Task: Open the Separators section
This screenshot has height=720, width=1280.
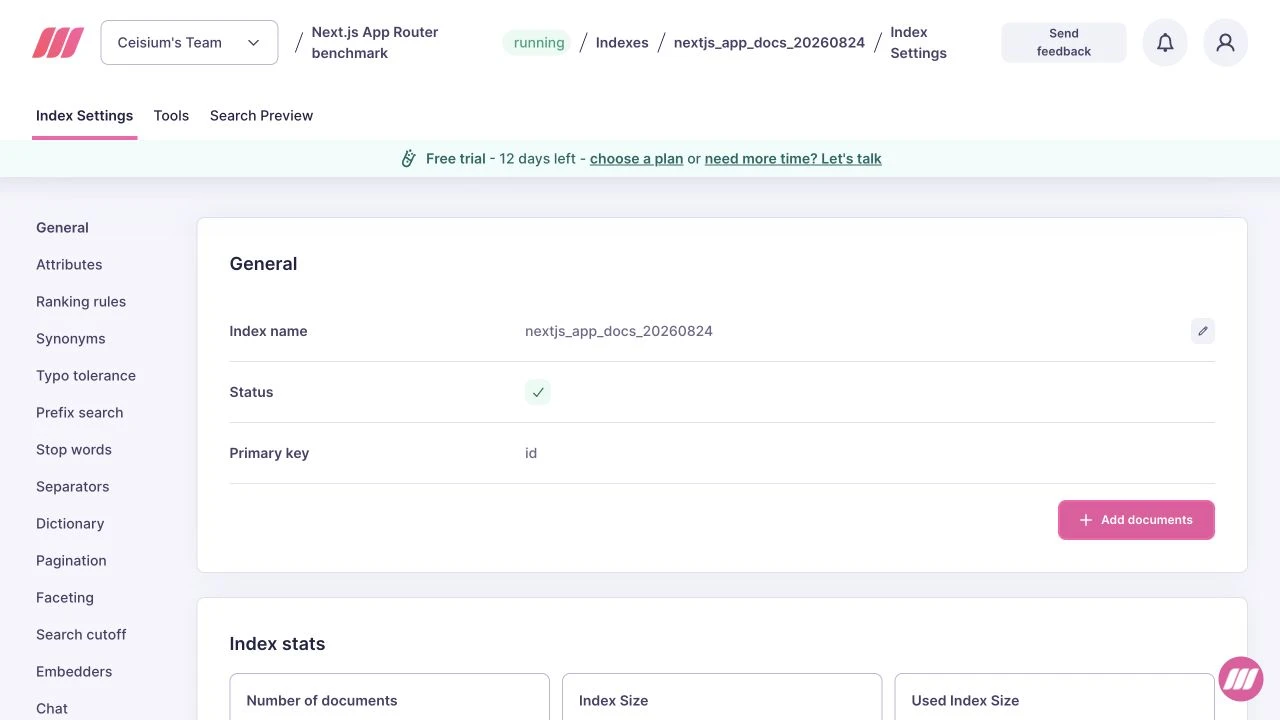Action: click(72, 486)
